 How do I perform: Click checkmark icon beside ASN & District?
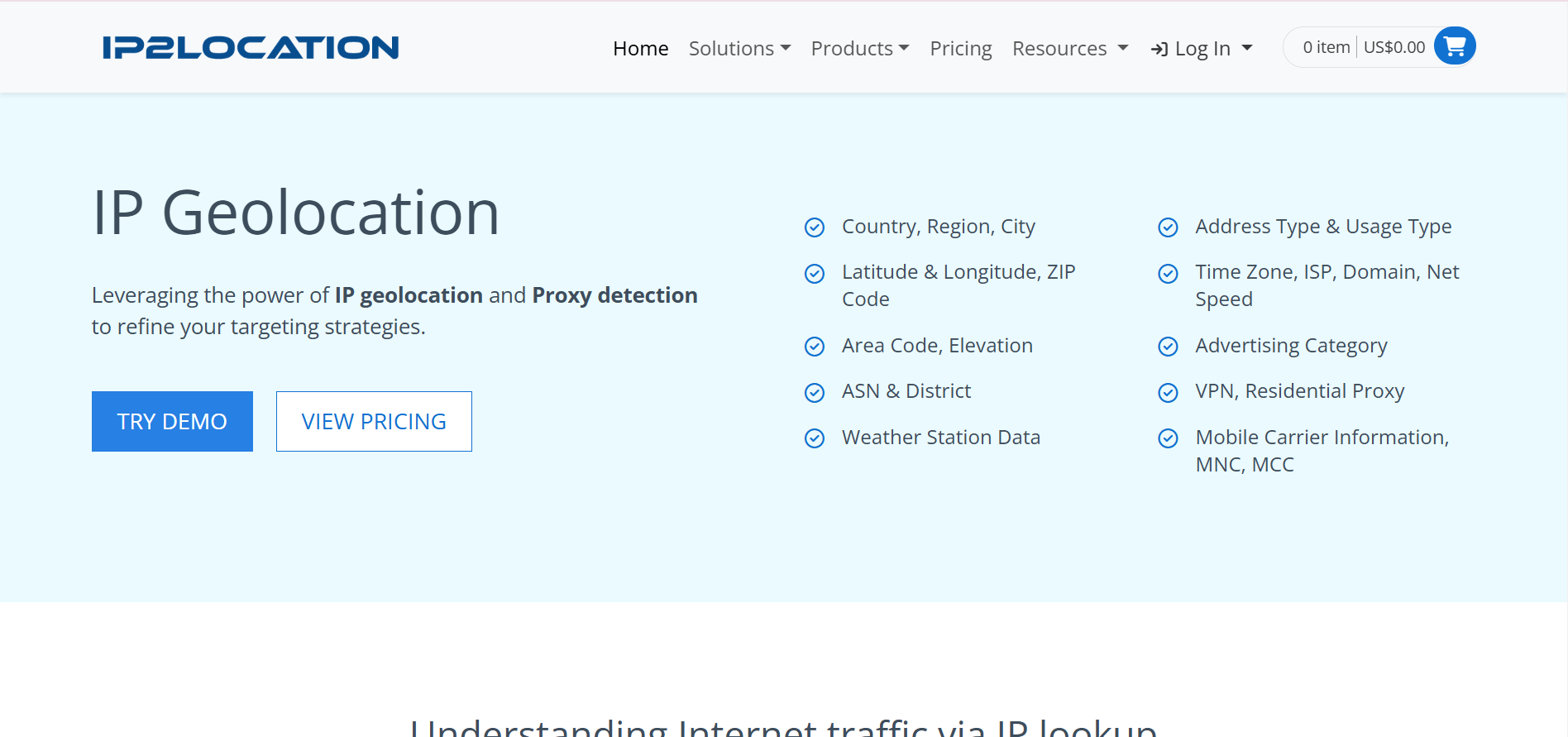point(815,392)
